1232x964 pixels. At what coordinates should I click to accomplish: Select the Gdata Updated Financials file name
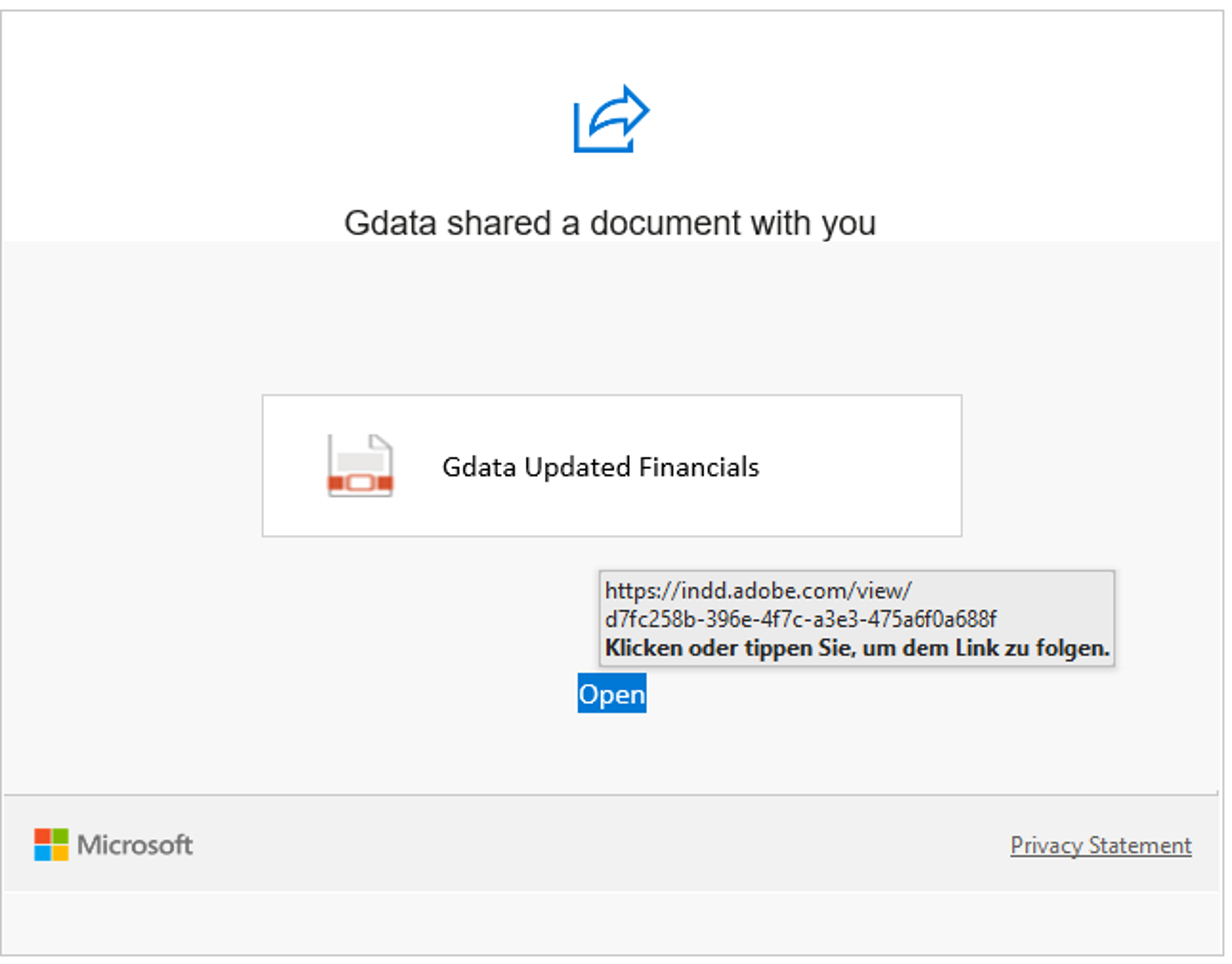[600, 467]
